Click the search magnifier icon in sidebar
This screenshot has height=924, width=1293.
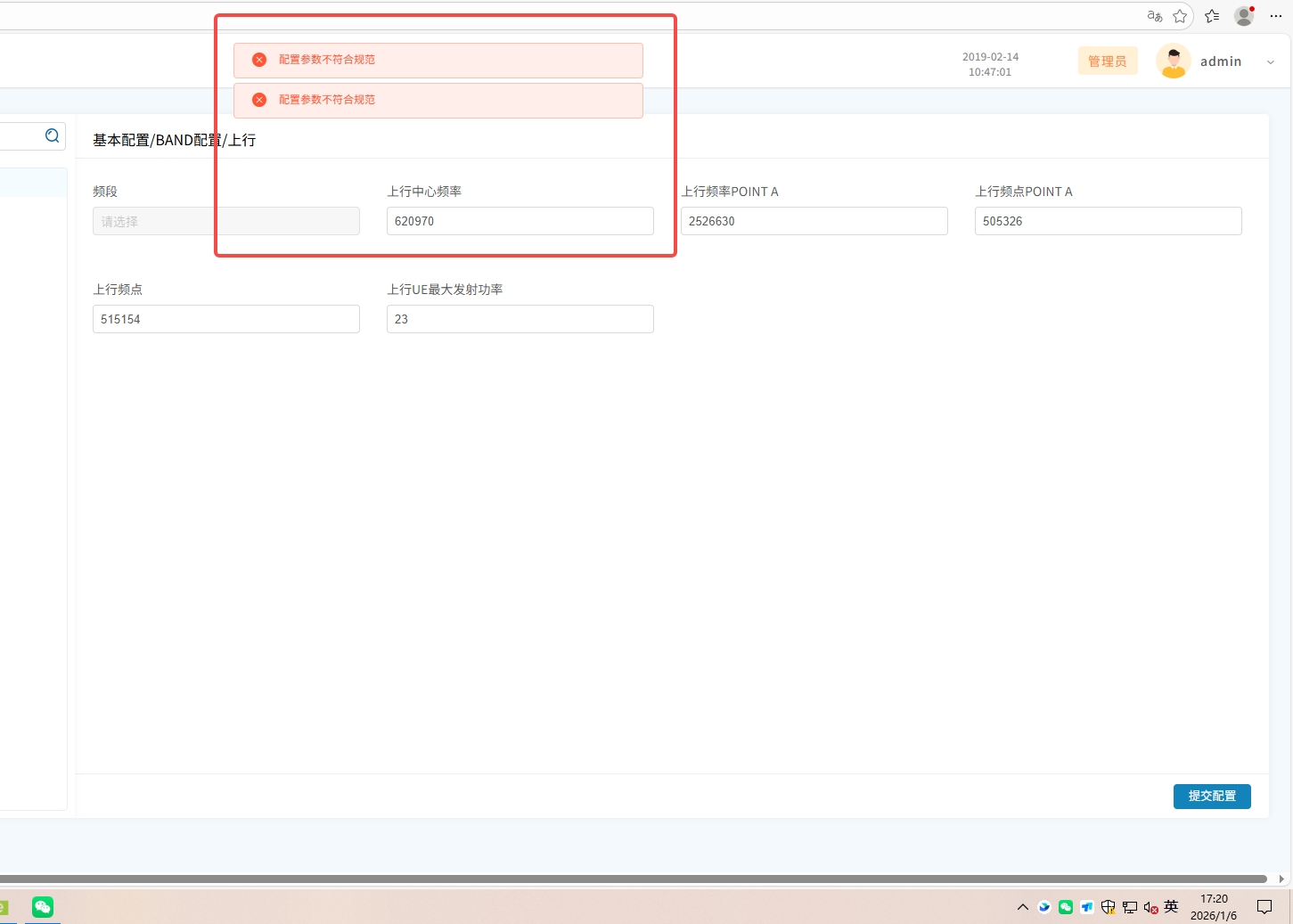point(53,135)
